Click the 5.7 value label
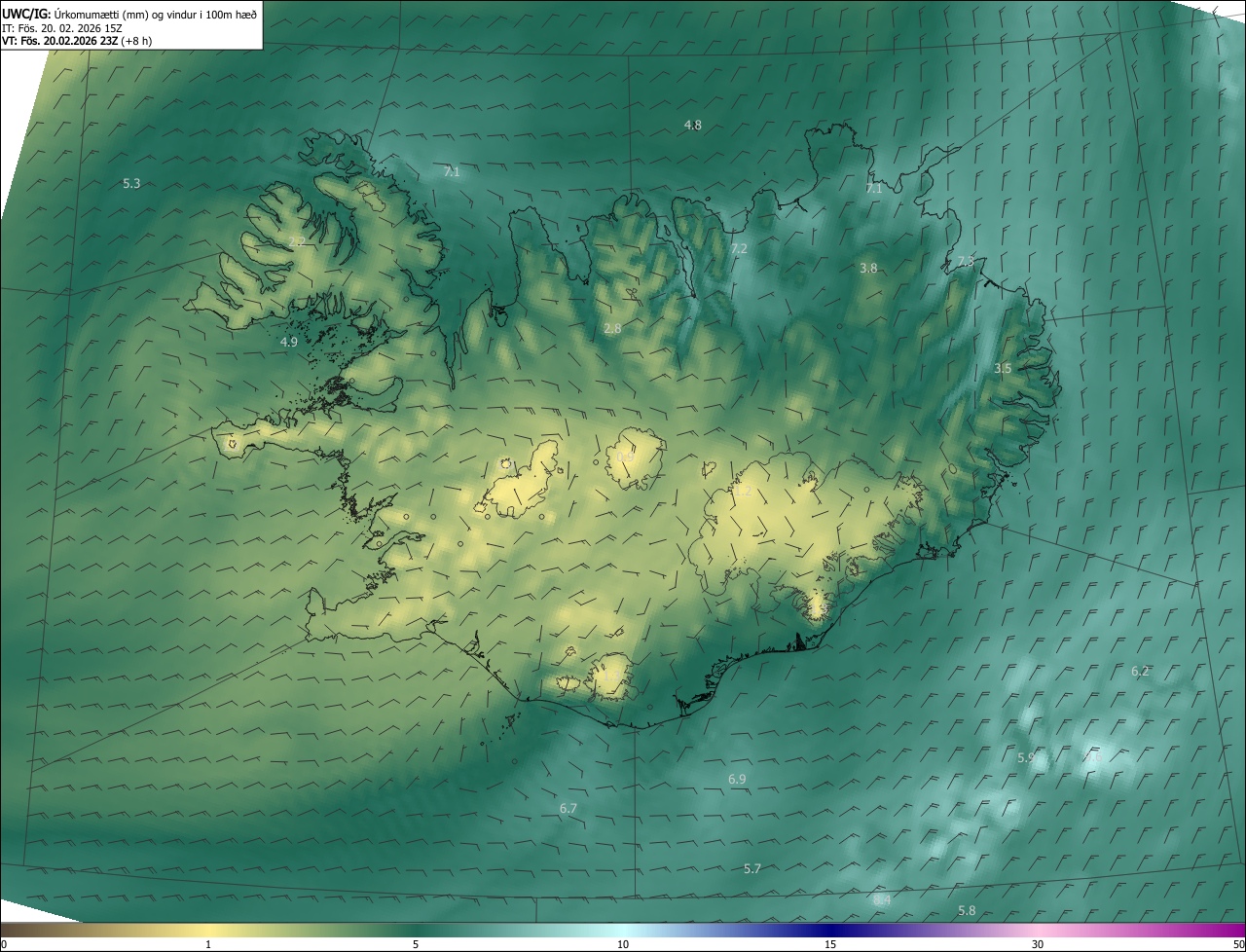The height and width of the screenshot is (952, 1246). (x=751, y=868)
